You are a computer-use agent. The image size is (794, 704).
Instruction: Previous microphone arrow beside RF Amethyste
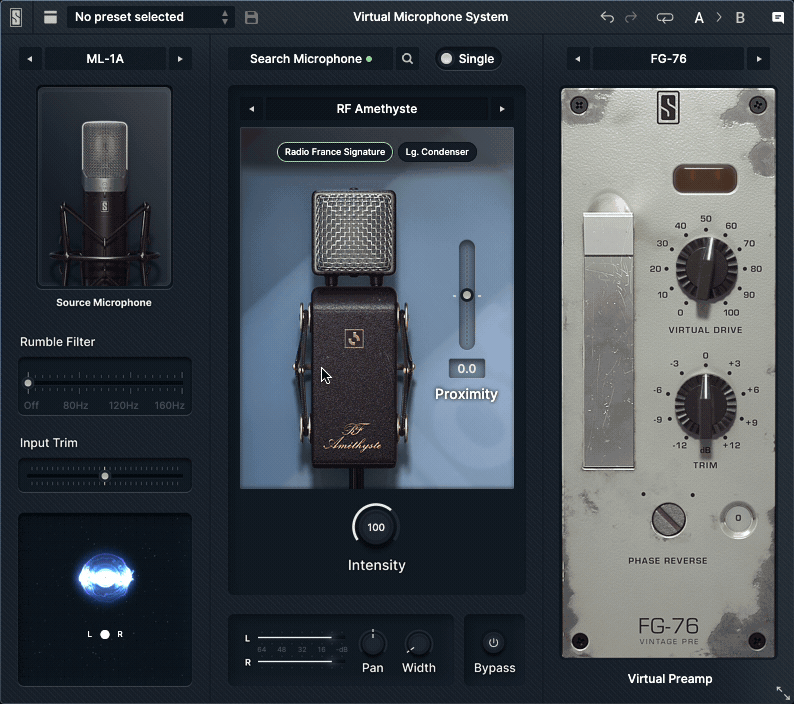(x=252, y=109)
